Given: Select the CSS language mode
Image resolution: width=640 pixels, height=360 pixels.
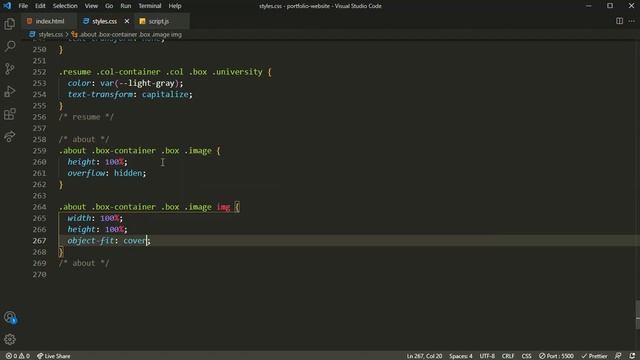Looking at the screenshot, I should 527,356.
